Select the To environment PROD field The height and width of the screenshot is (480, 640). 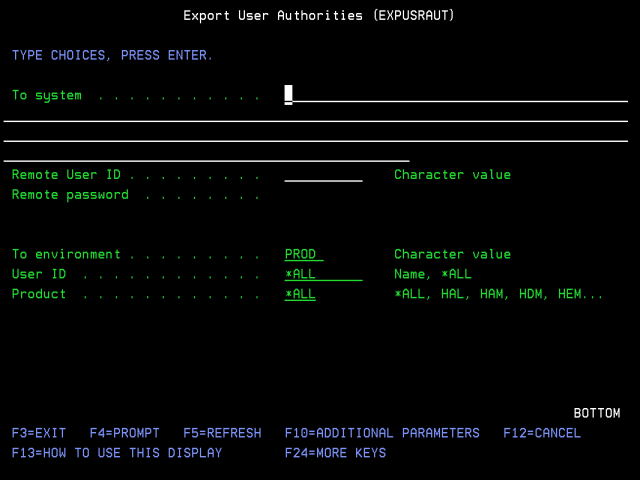304,255
